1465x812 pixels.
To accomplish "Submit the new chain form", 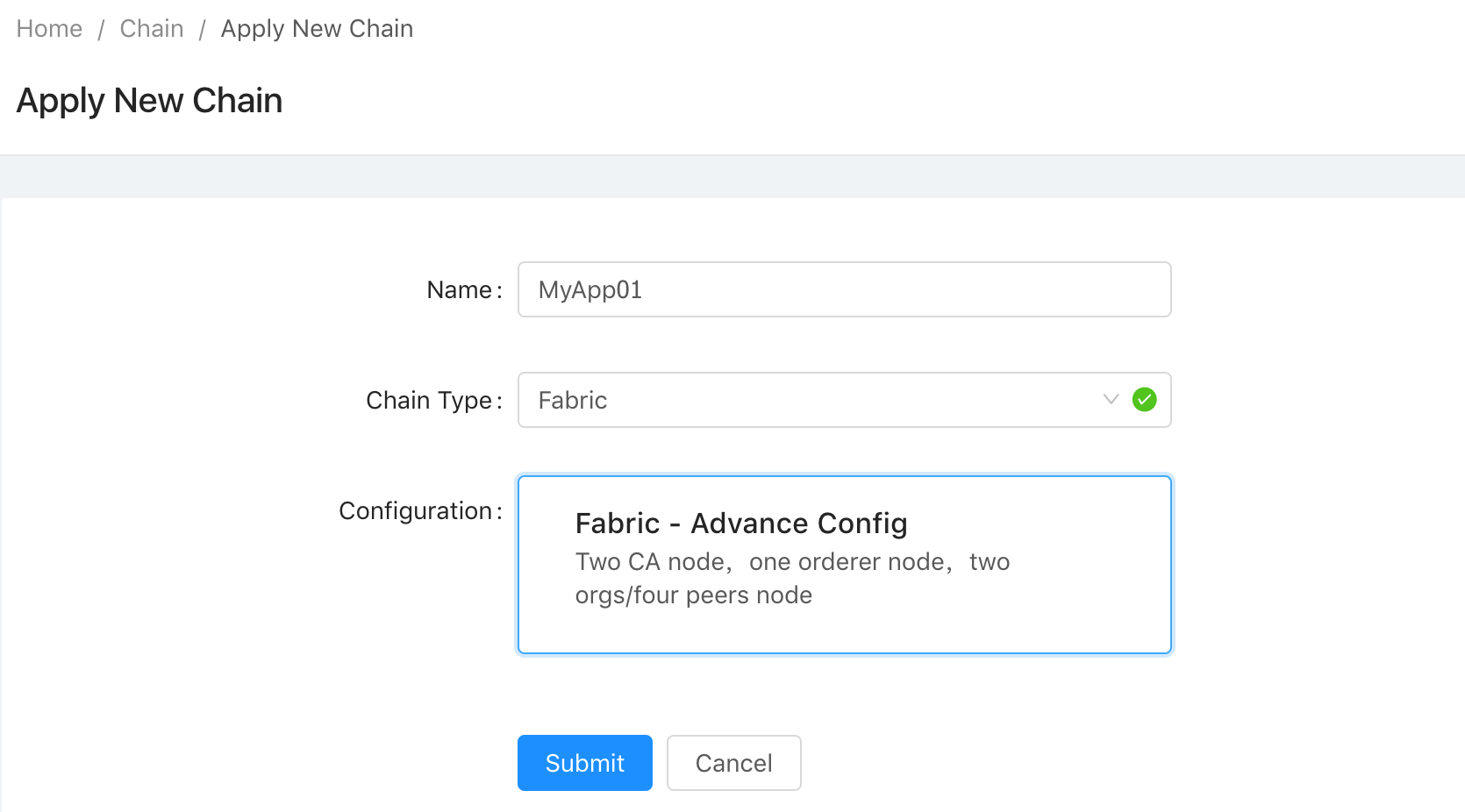I will pos(585,763).
